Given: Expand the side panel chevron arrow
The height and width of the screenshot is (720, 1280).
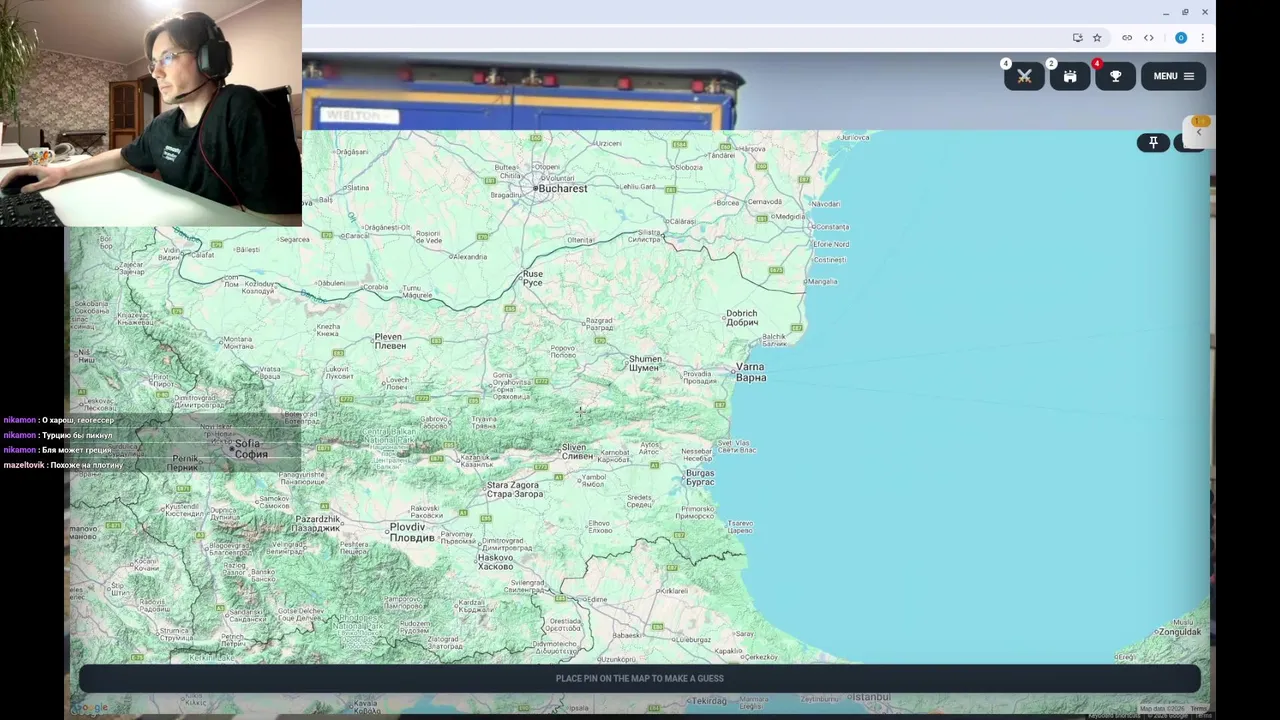Looking at the screenshot, I should [1198, 131].
